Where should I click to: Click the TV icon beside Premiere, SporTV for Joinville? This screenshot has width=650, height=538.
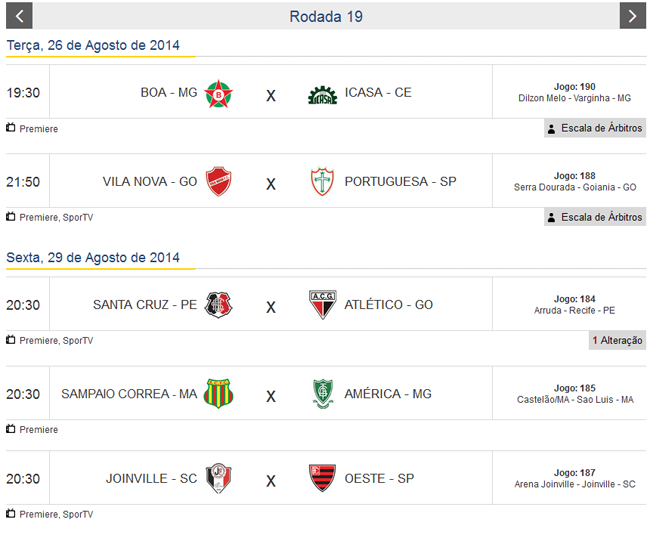(11, 513)
